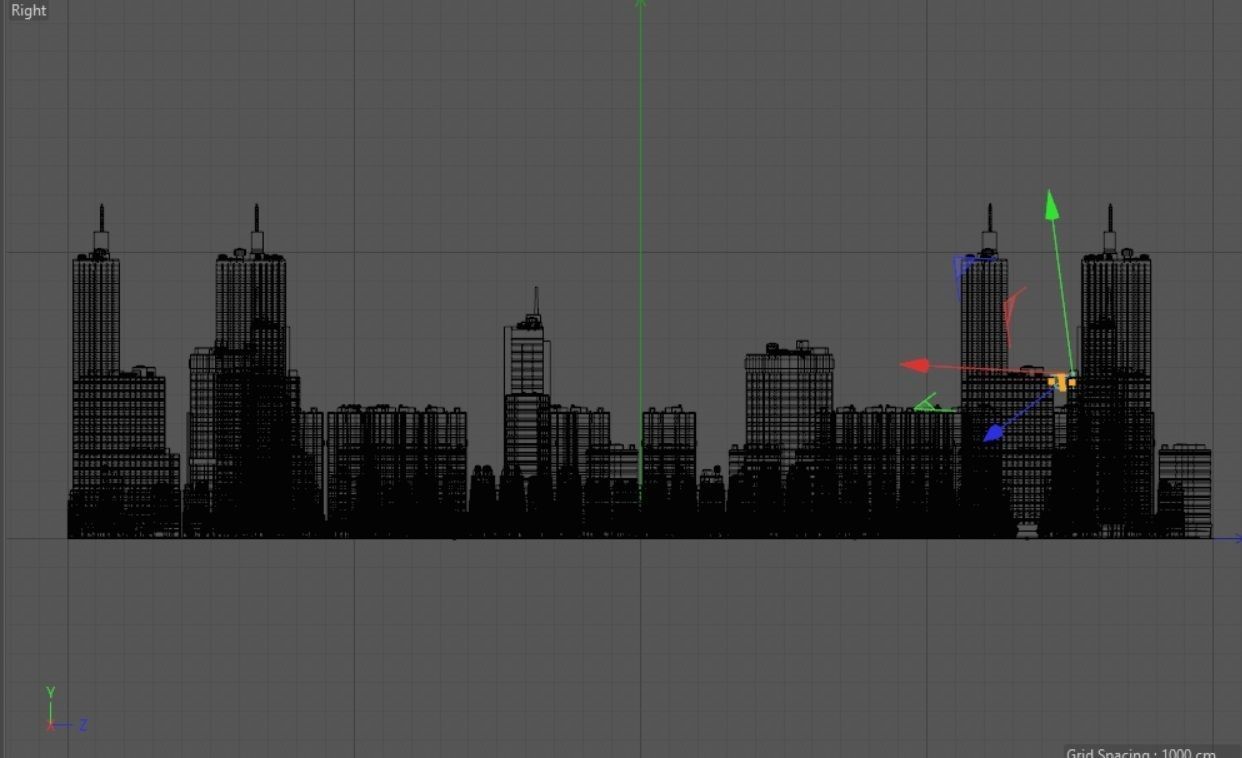Viewport: 1242px width, 758px height.
Task: Click the red axis arrow handle
Action: coord(915,366)
